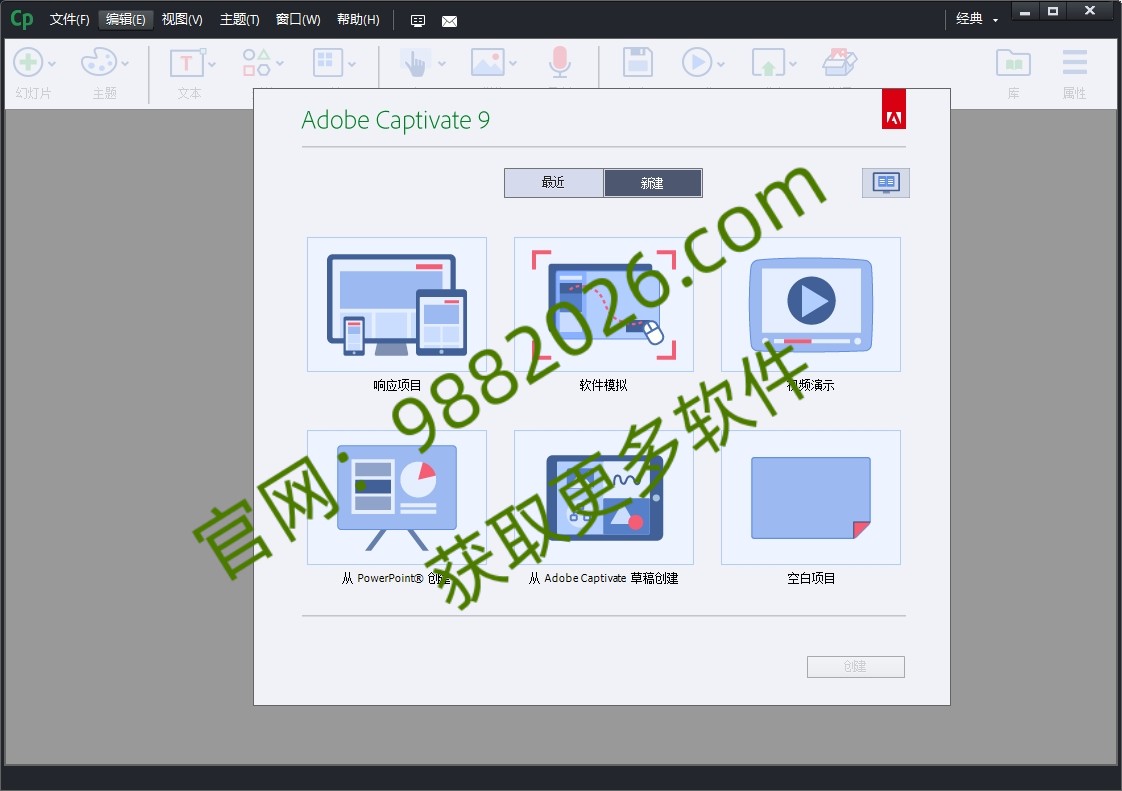The width and height of the screenshot is (1122, 791).
Task: Click the 空白项目 label text
Action: 811,578
